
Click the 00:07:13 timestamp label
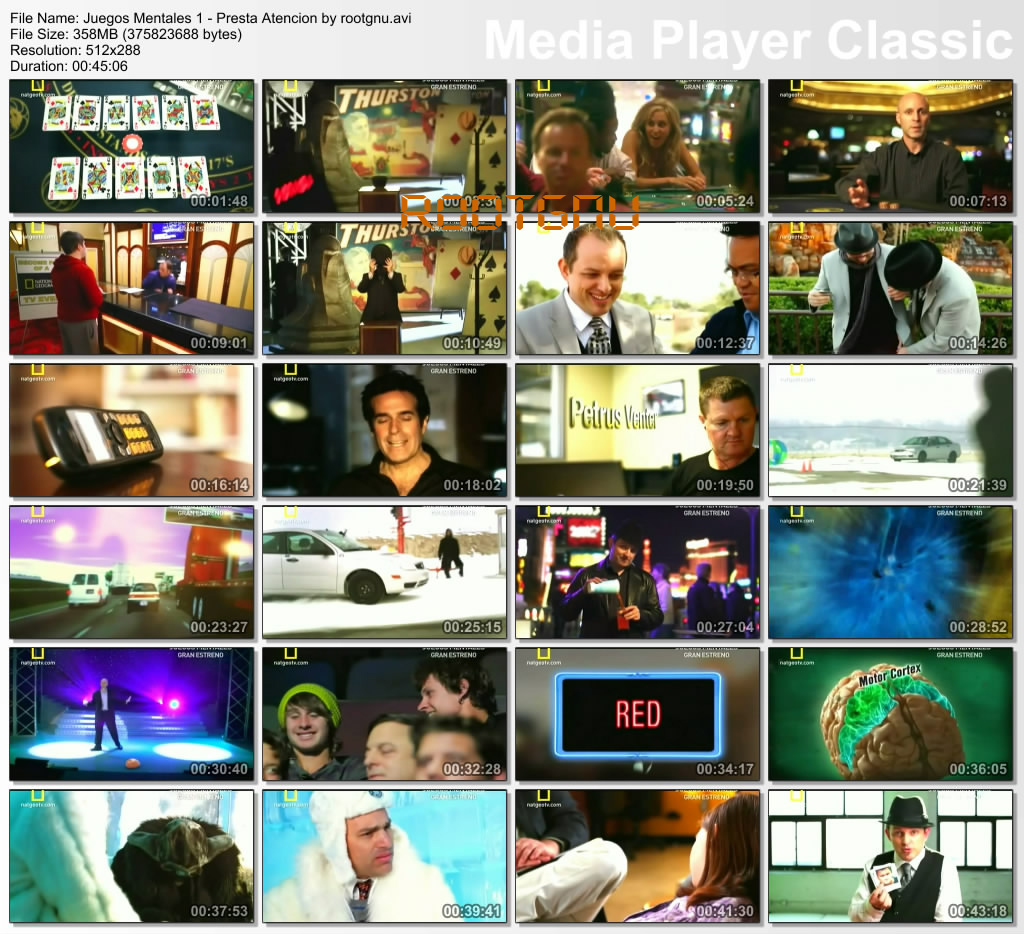click(978, 201)
